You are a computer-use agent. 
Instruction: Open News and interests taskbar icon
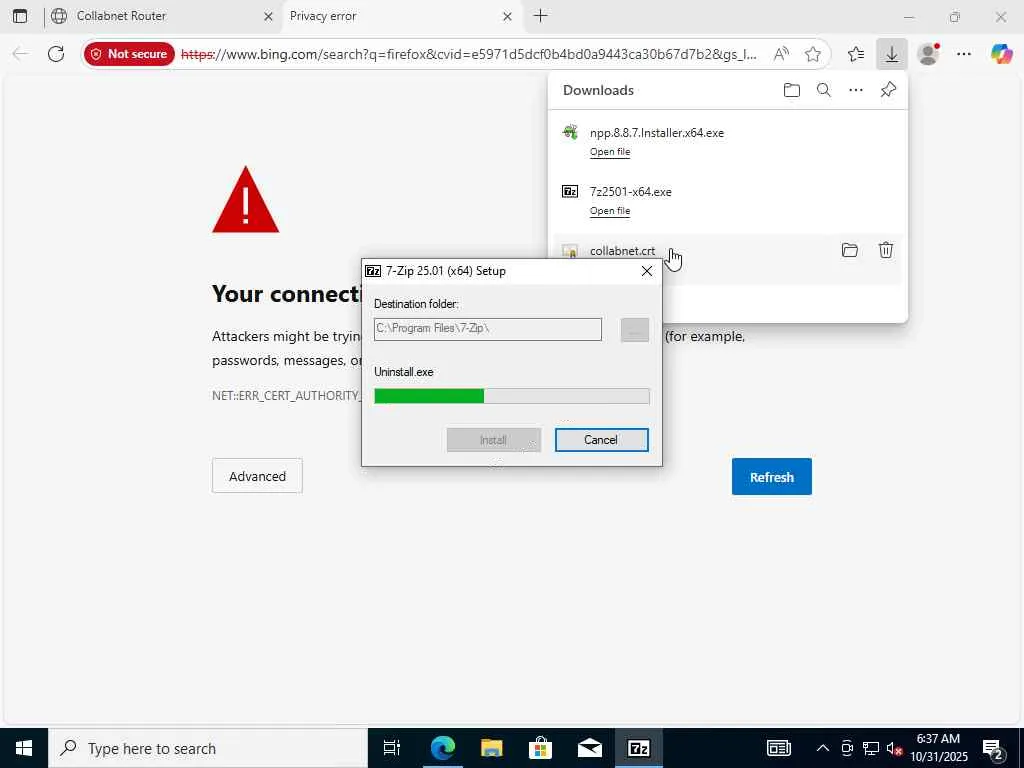(x=778, y=748)
